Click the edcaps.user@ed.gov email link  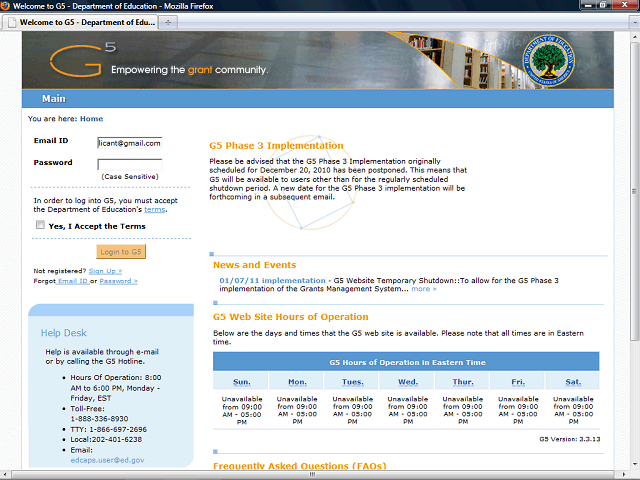pos(107,460)
